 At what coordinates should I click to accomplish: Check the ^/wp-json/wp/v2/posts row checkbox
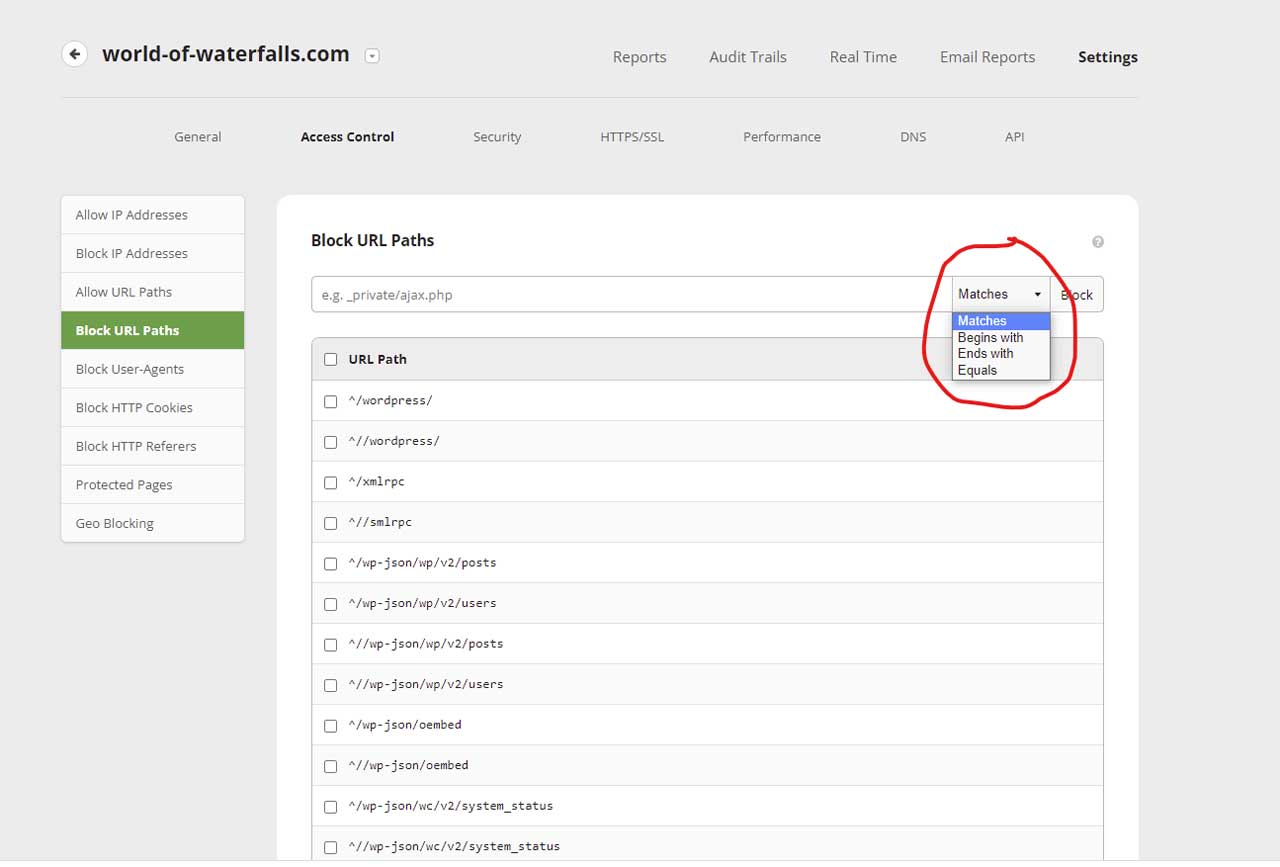tap(331, 563)
